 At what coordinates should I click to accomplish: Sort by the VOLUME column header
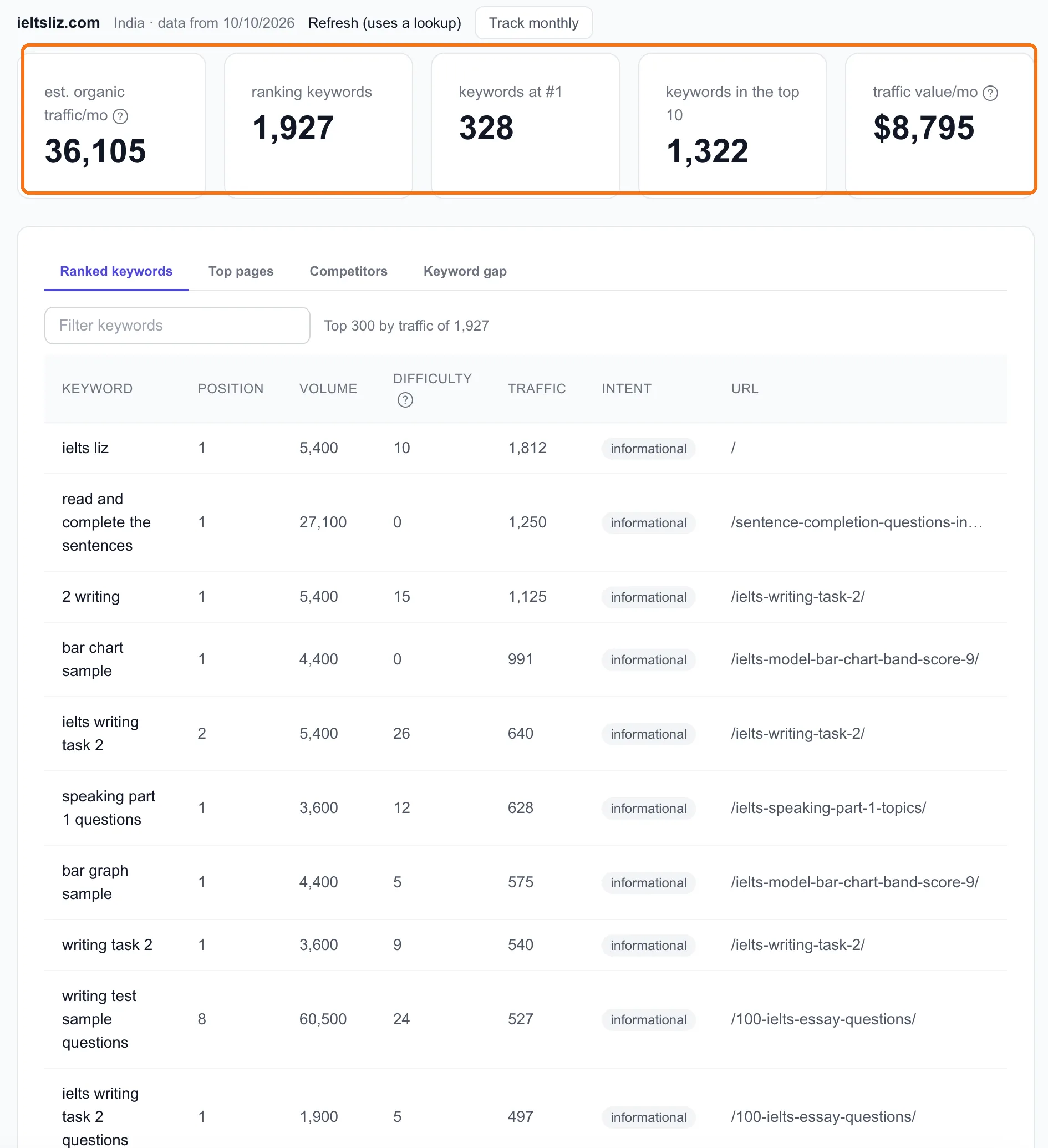(x=328, y=388)
